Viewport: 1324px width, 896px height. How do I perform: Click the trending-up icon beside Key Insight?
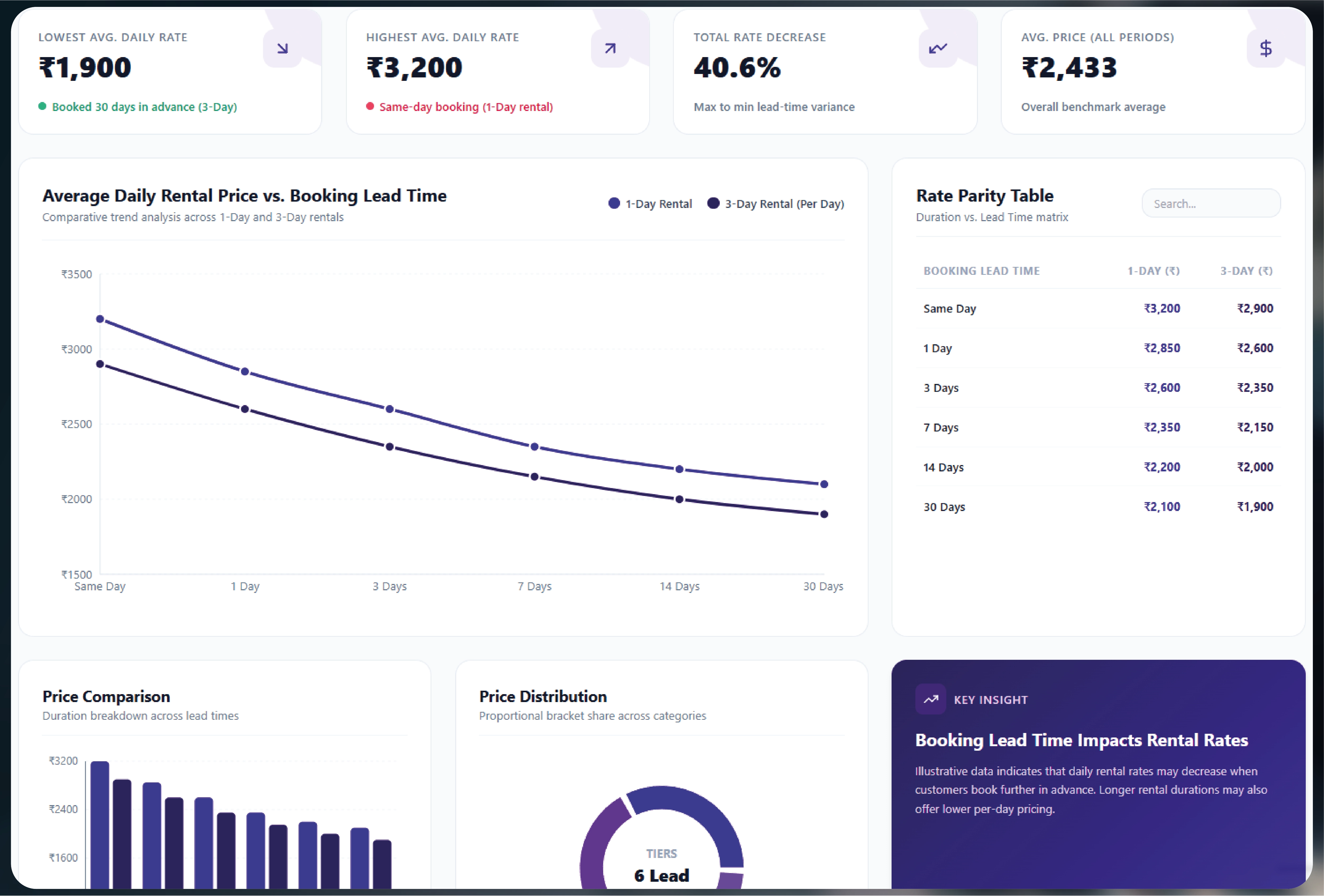(931, 699)
